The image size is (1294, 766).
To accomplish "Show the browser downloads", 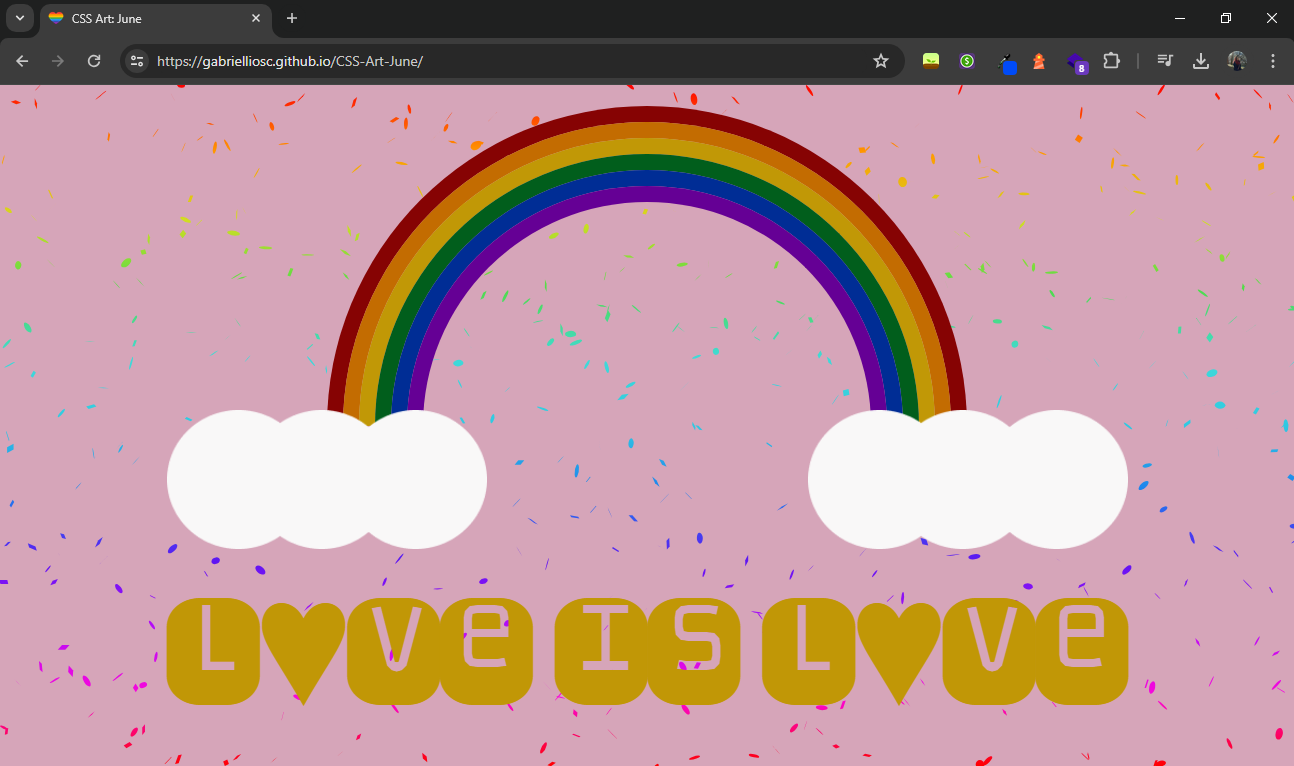I will pos(1201,61).
